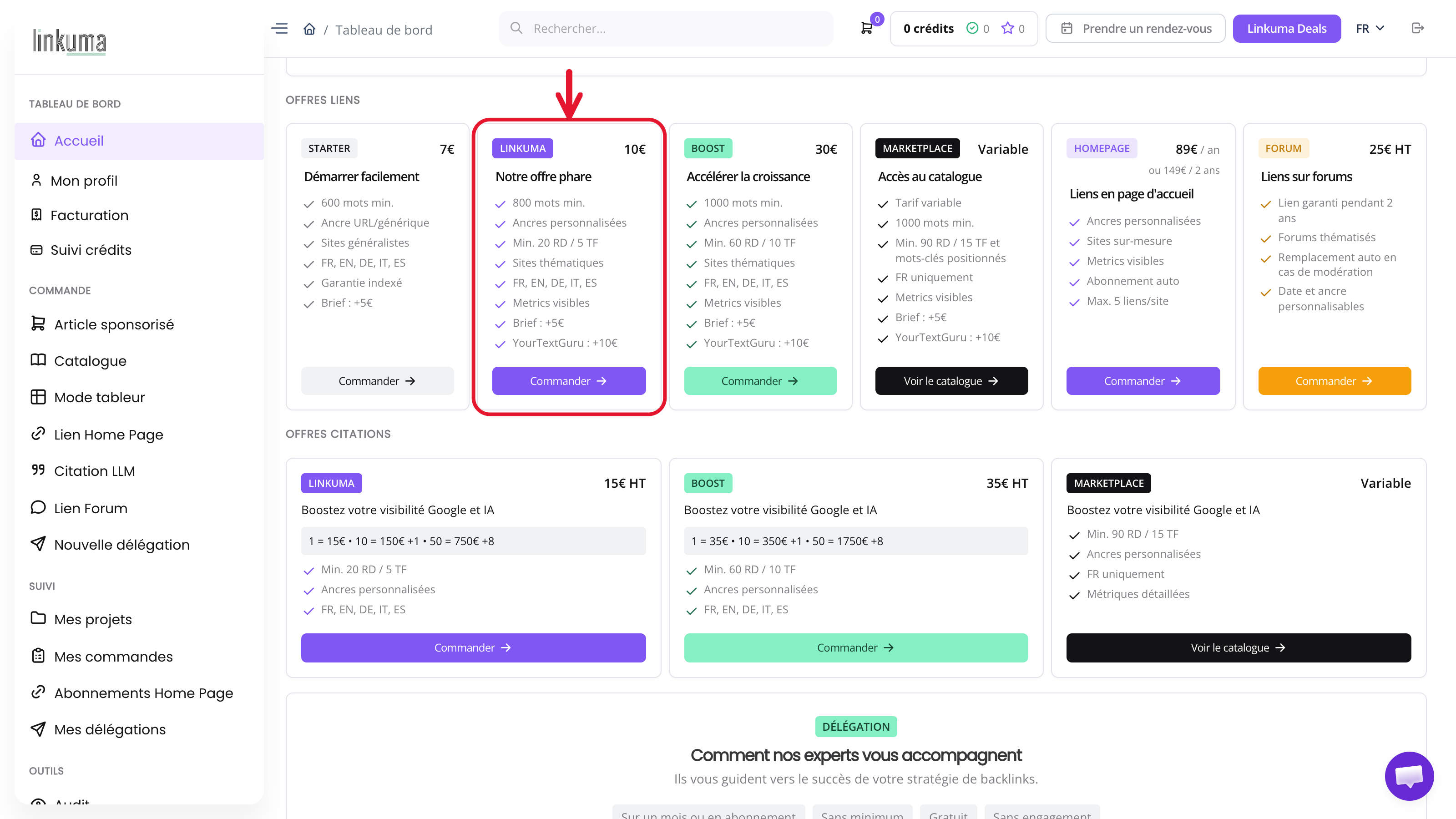
Task: Click the green check credits icon
Action: click(972, 28)
